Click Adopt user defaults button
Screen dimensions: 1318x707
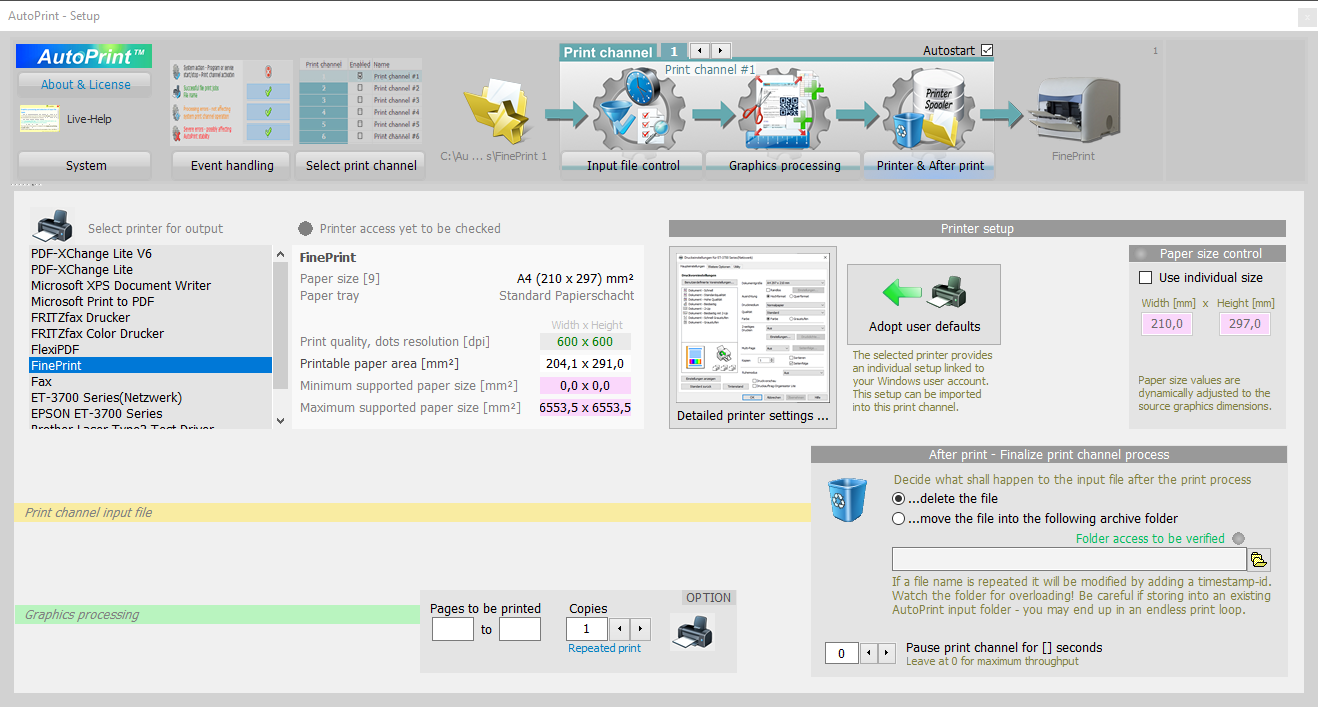[x=923, y=304]
